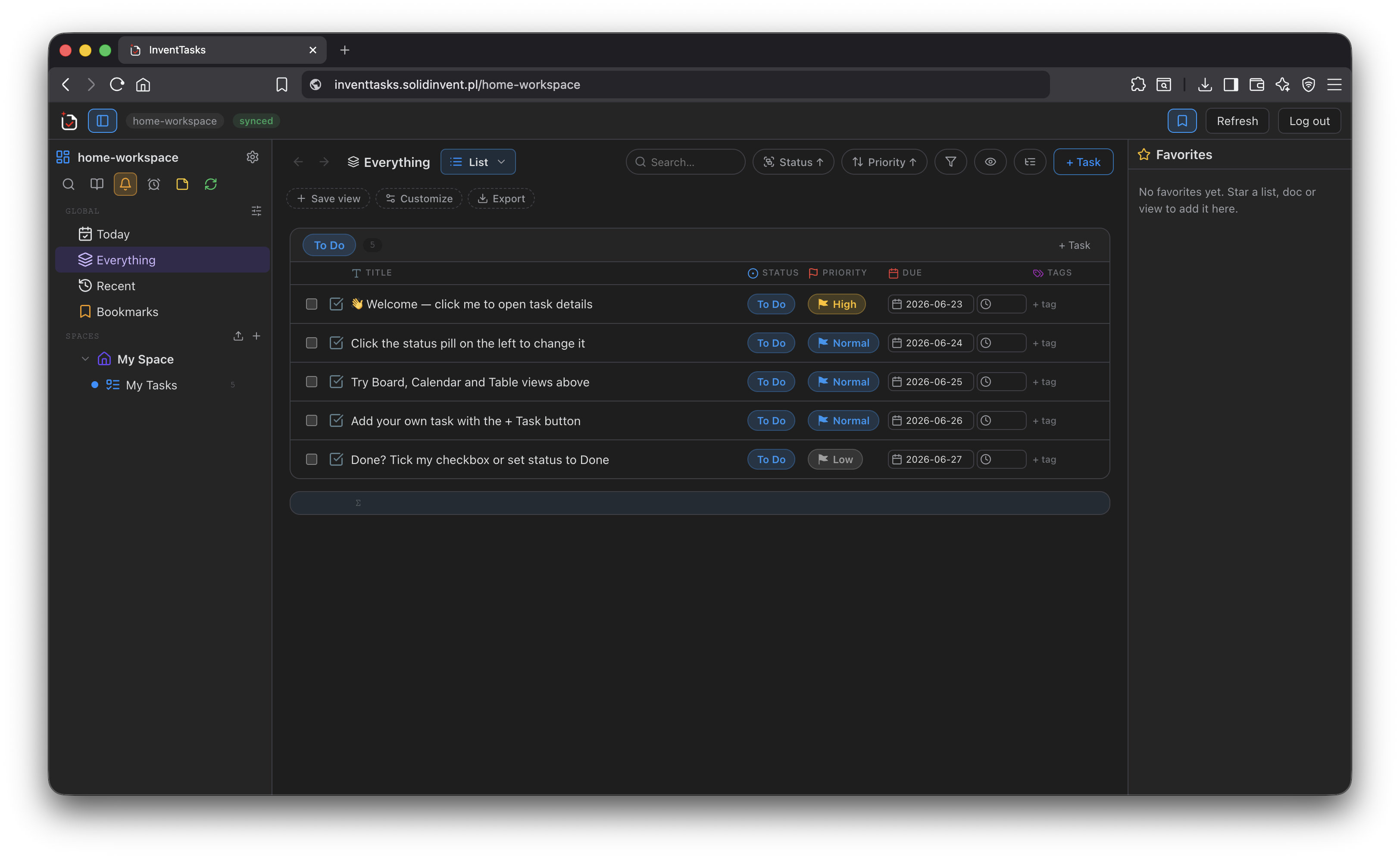This screenshot has width=1400, height=859.
Task: Open Normal priority of Try Board task
Action: click(x=843, y=382)
